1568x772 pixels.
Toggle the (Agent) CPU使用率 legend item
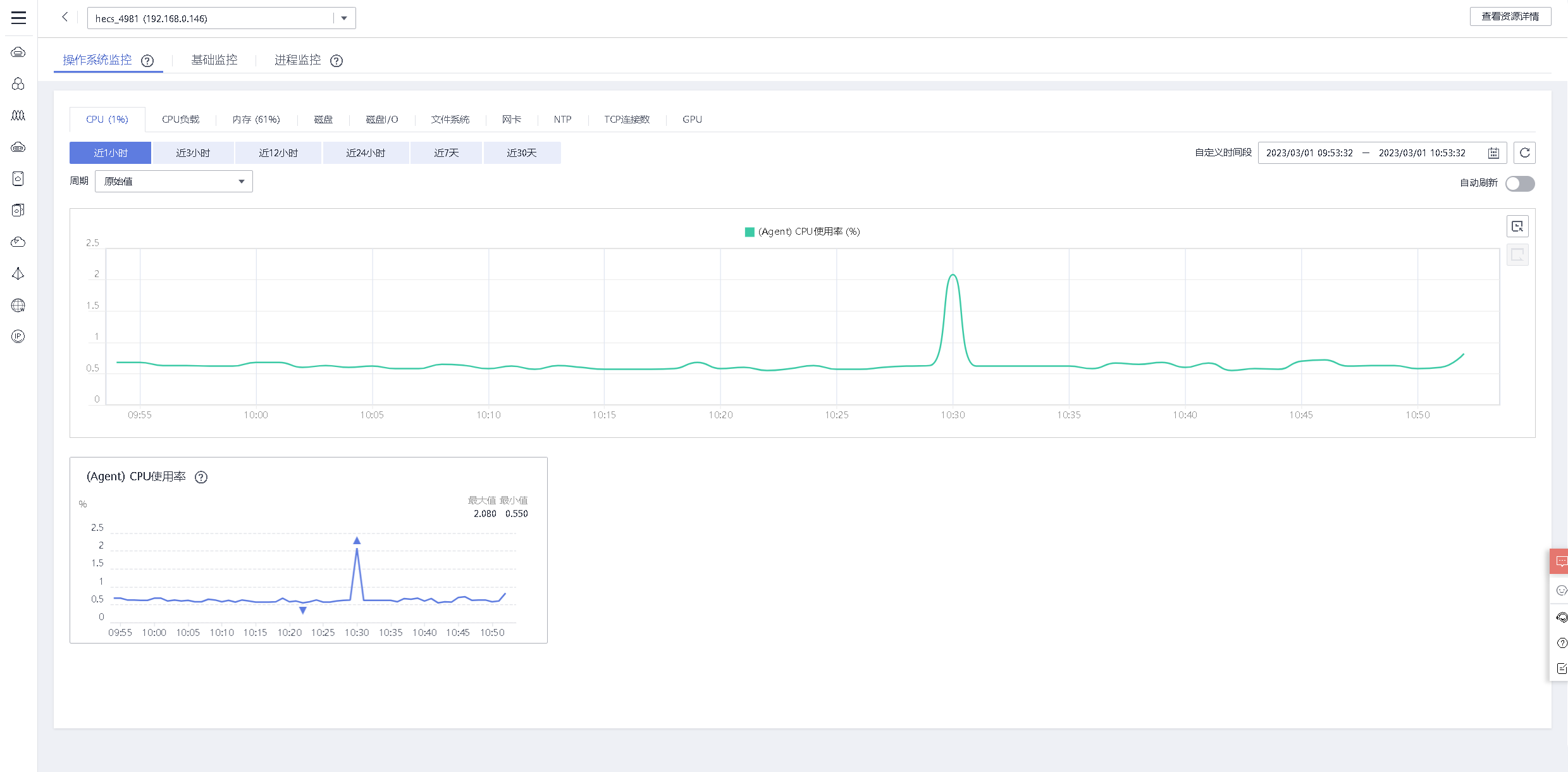point(802,232)
